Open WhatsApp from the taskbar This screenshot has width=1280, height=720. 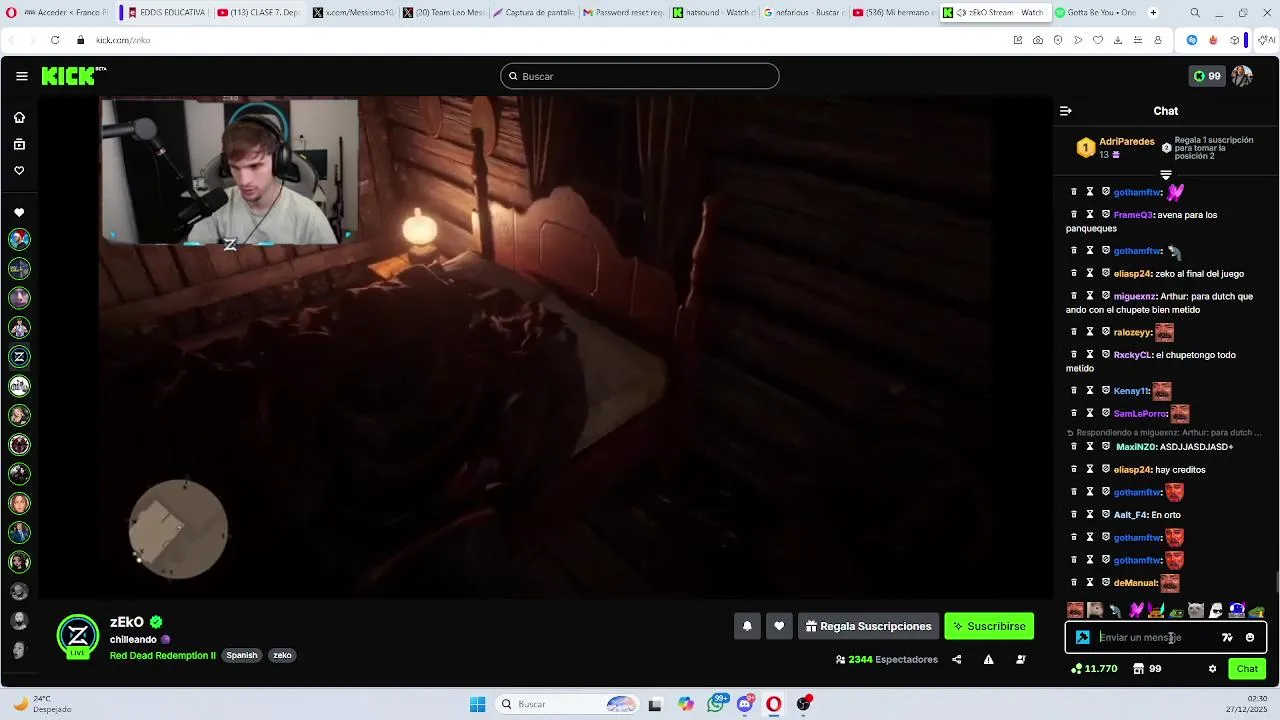coord(716,704)
